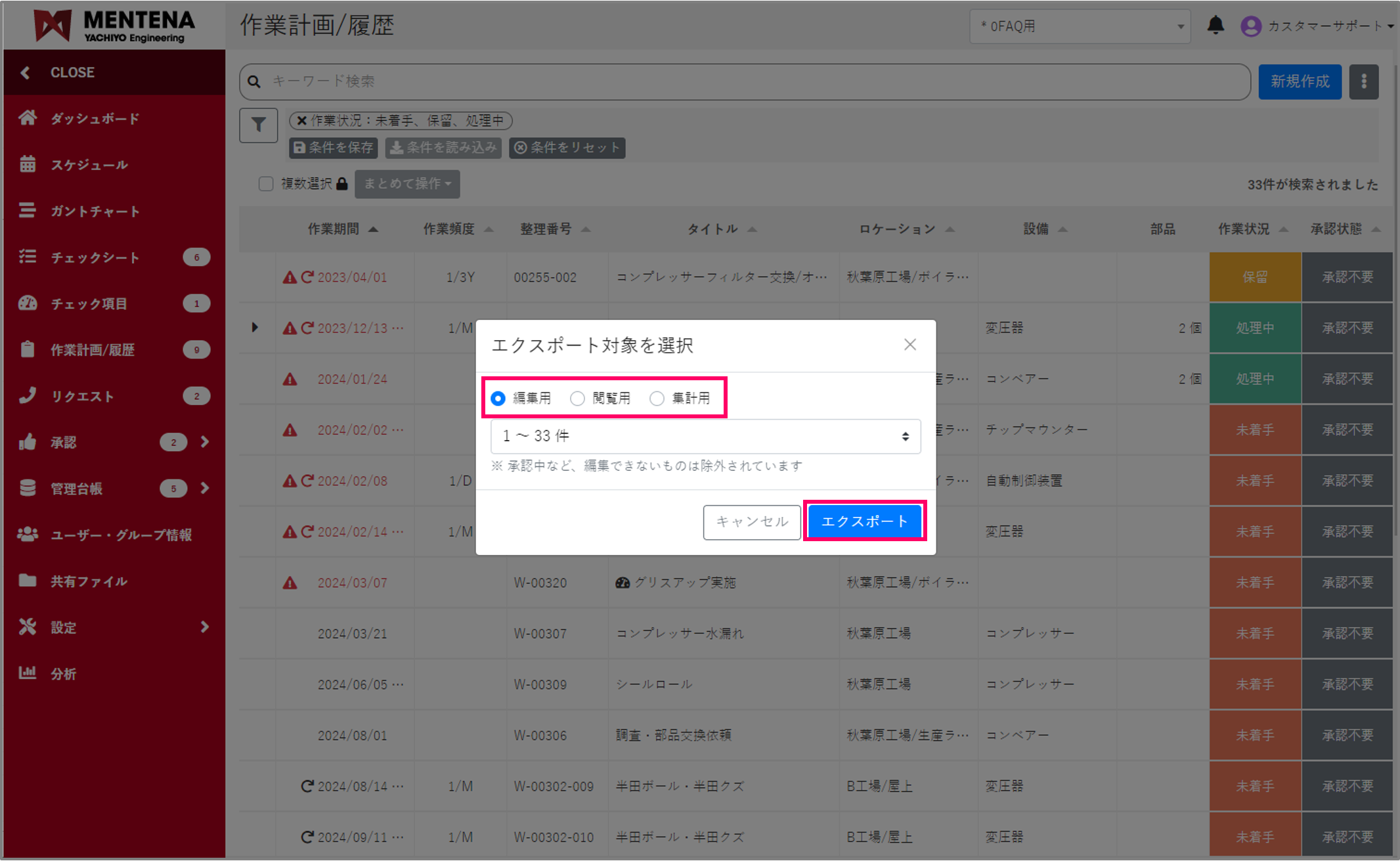Expand the 2023/12/13 row arrow
This screenshot has height=861, width=1400.
[255, 328]
